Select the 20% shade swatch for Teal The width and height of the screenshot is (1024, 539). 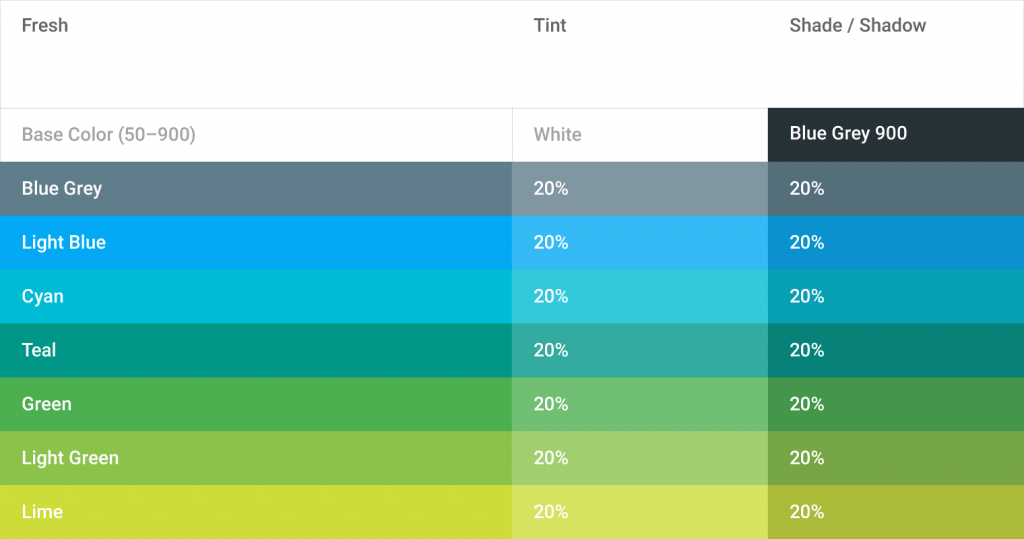coord(895,350)
